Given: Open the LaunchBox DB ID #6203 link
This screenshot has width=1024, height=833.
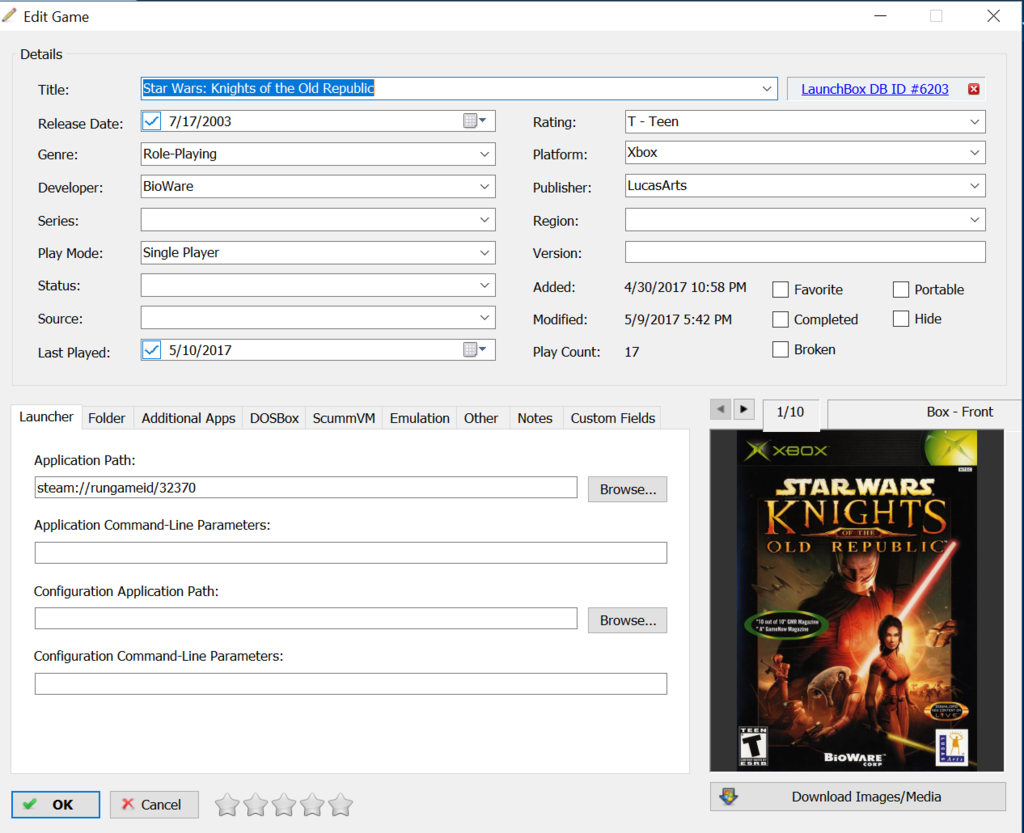Looking at the screenshot, I should tap(874, 89).
